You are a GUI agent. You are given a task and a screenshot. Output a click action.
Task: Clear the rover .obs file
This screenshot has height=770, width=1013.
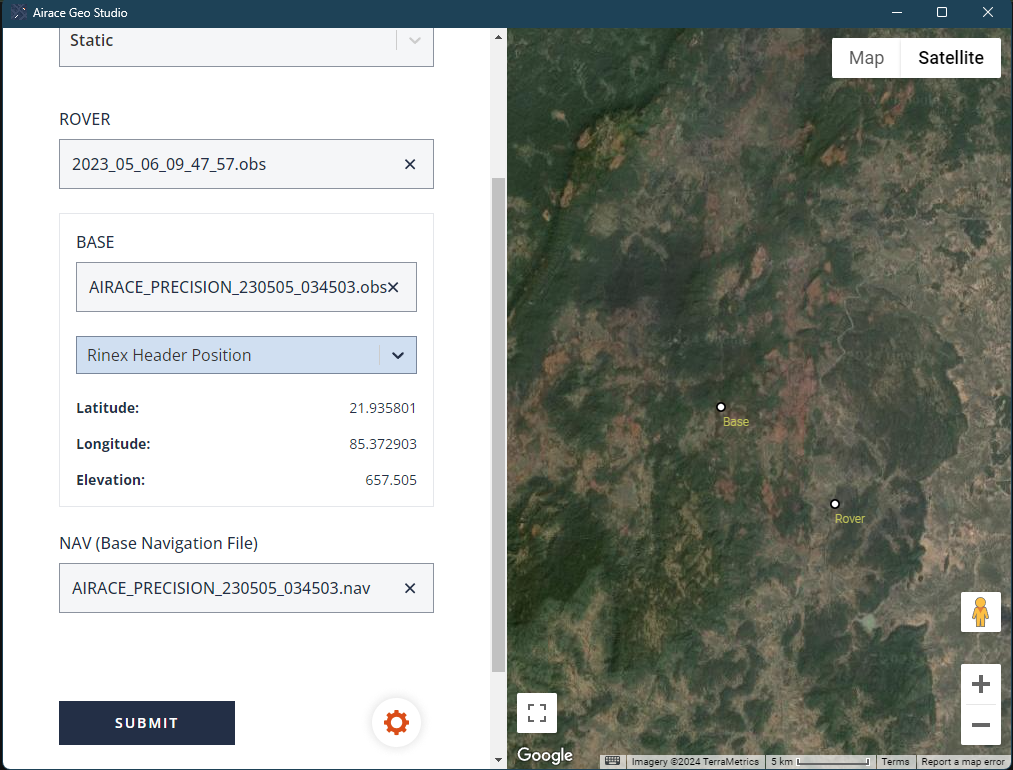(x=410, y=164)
